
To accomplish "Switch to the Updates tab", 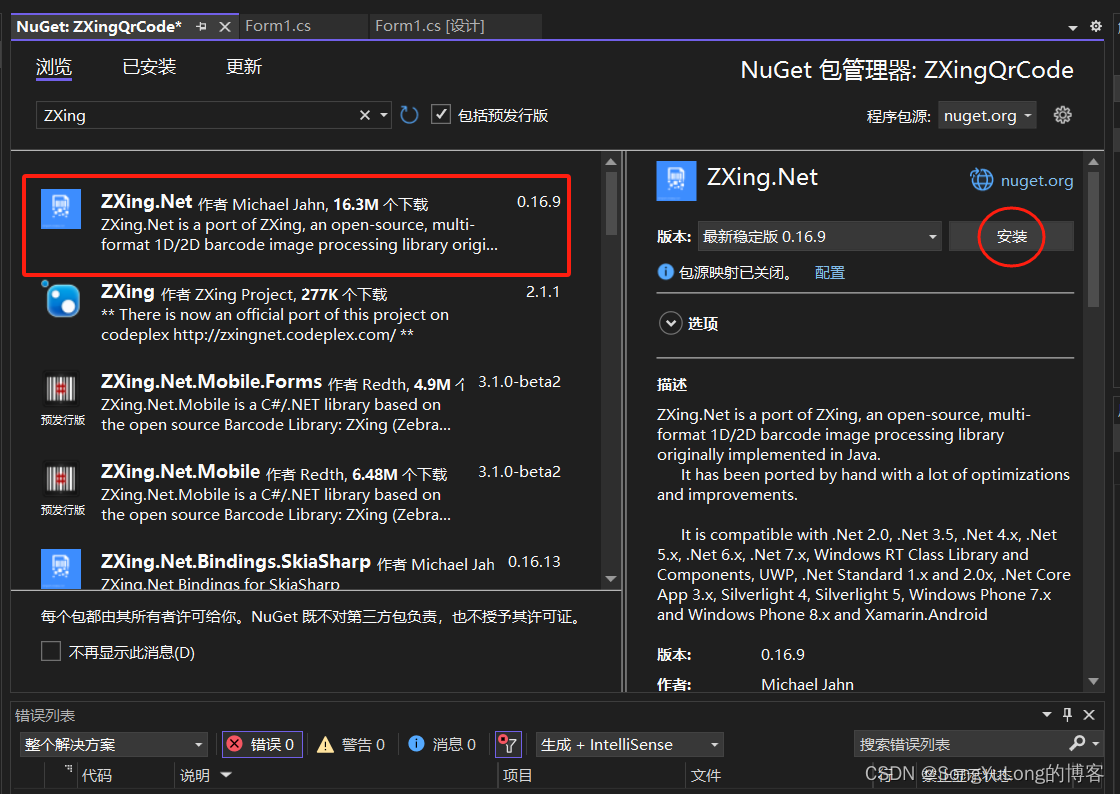I will point(244,67).
